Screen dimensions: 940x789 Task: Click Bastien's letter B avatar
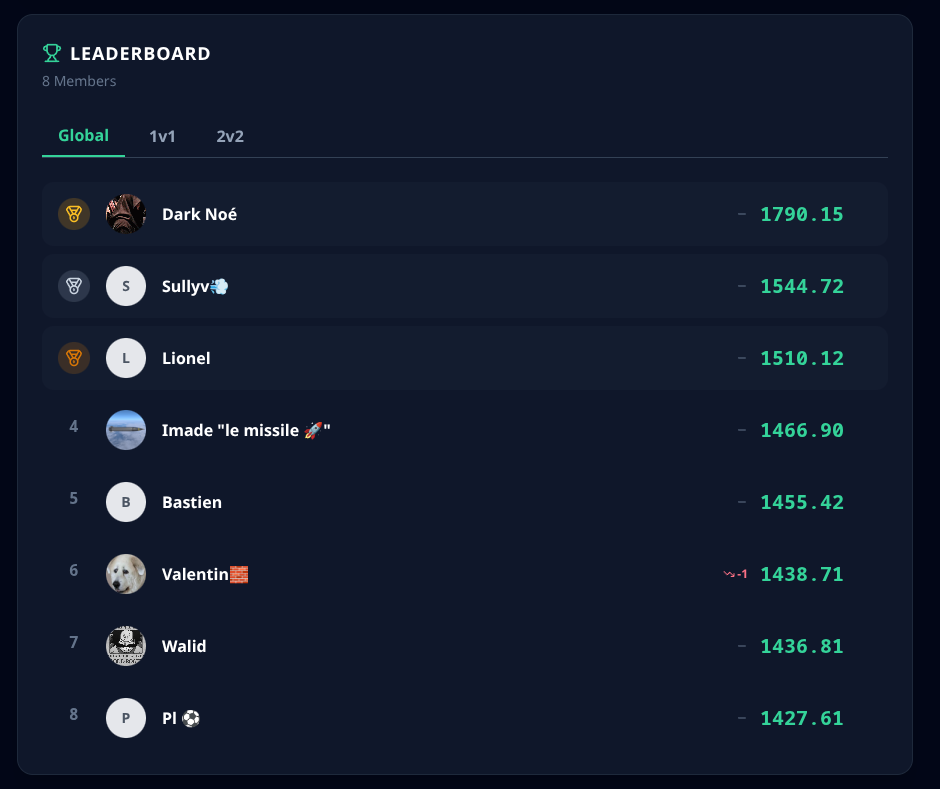click(126, 502)
